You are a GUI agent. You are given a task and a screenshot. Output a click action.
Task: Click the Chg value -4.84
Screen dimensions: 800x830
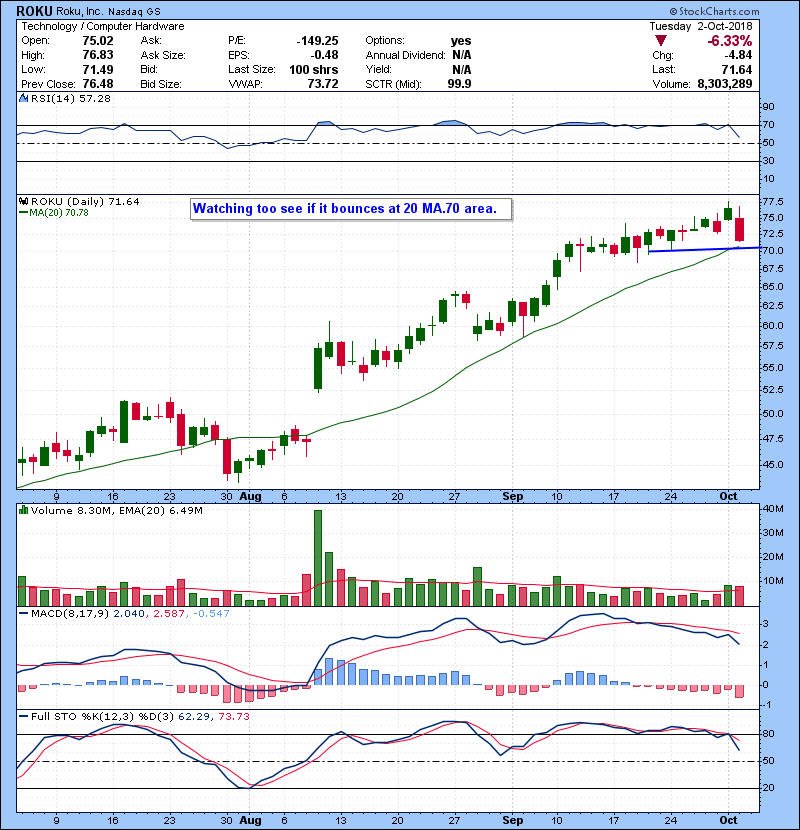click(x=738, y=55)
